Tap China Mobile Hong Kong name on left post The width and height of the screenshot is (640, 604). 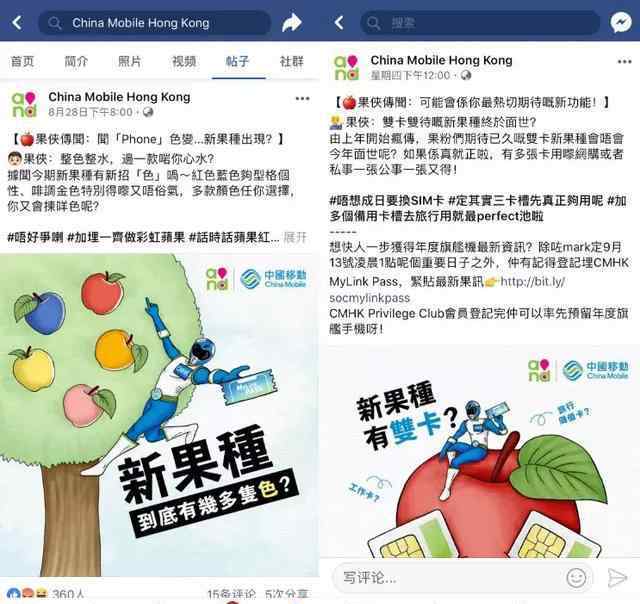click(119, 97)
